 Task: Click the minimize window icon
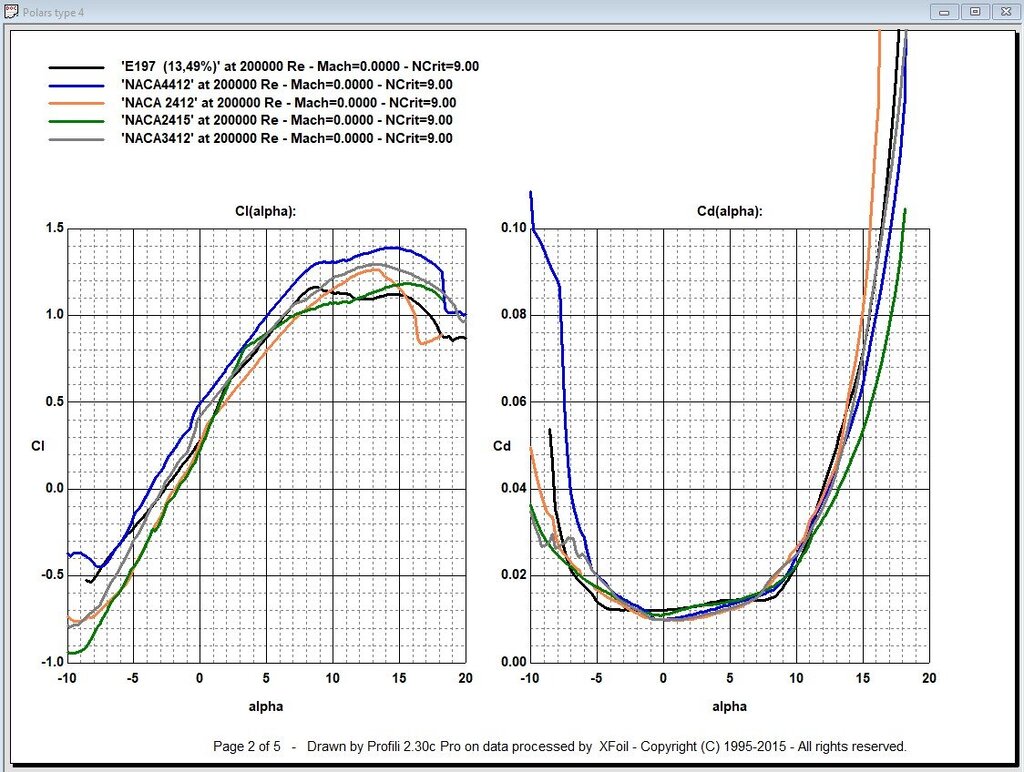pyautogui.click(x=944, y=11)
